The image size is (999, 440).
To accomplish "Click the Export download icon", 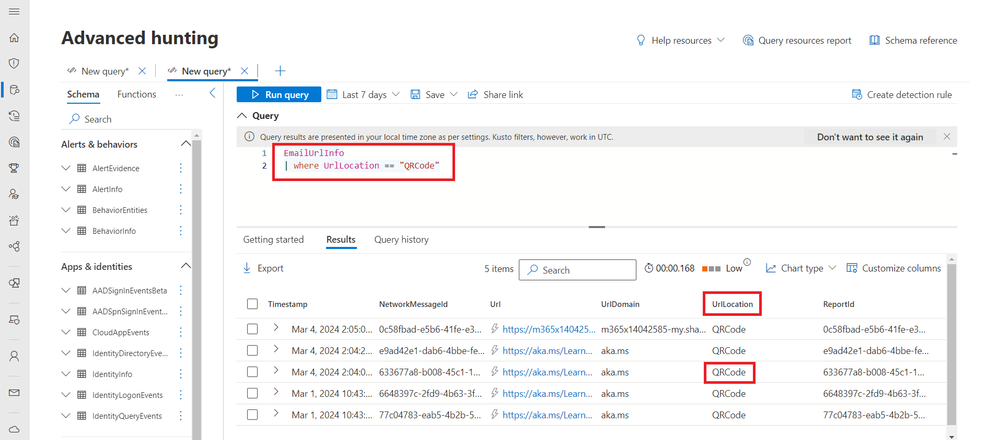I will 247,269.
